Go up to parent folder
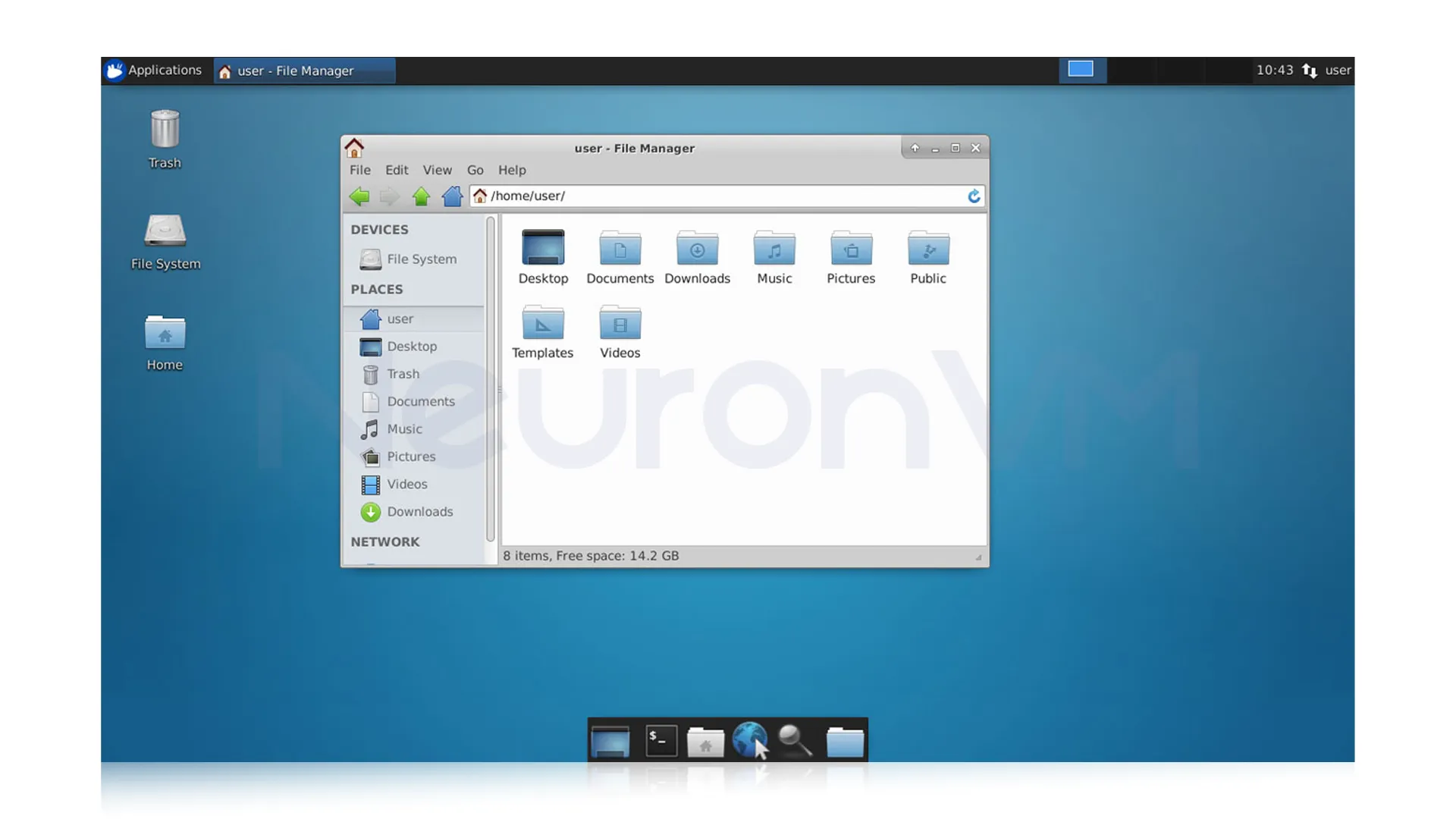 pyautogui.click(x=421, y=196)
